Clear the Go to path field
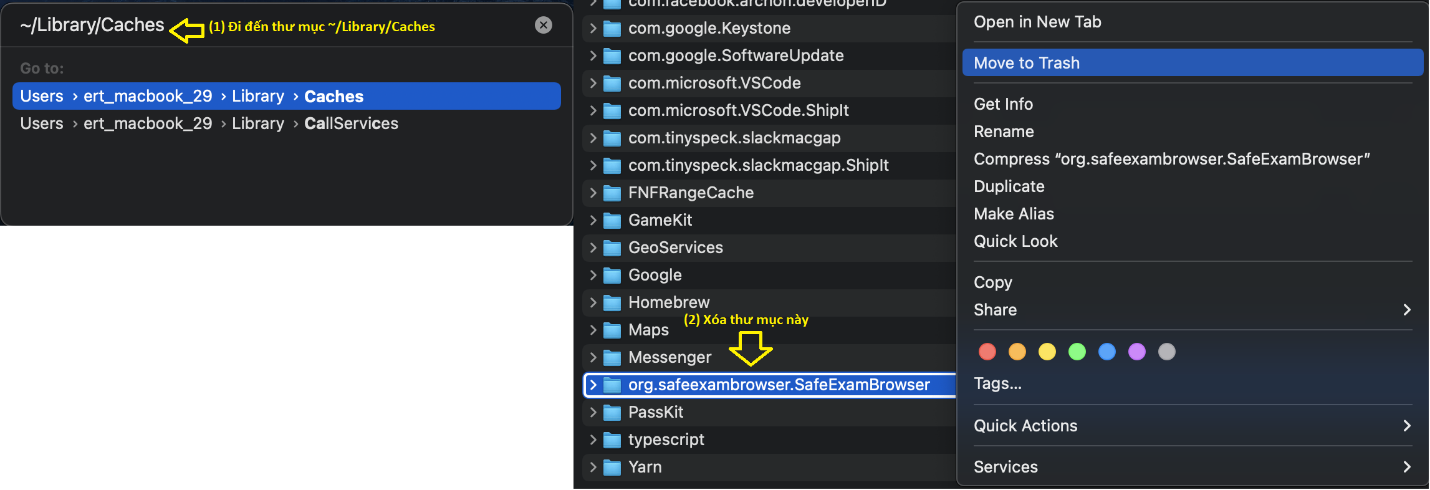Viewport: 1430px width, 490px height. pos(543,25)
